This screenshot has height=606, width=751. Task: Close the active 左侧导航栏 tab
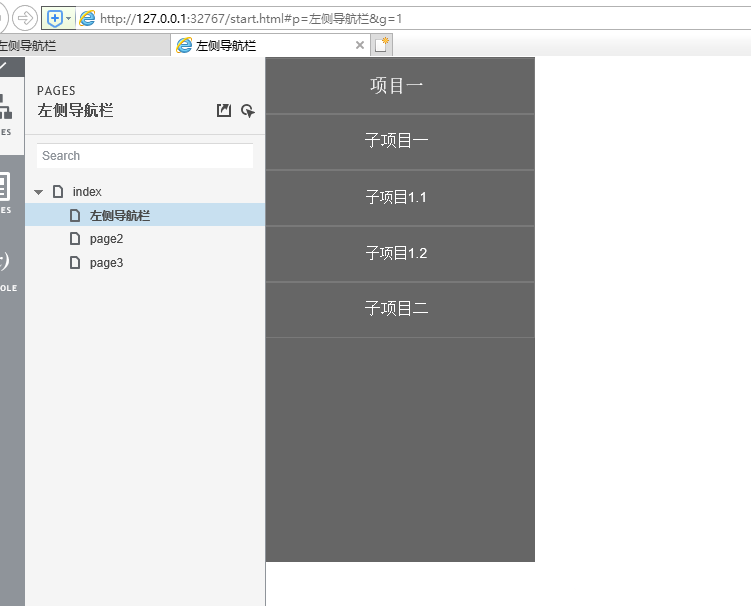(x=360, y=45)
